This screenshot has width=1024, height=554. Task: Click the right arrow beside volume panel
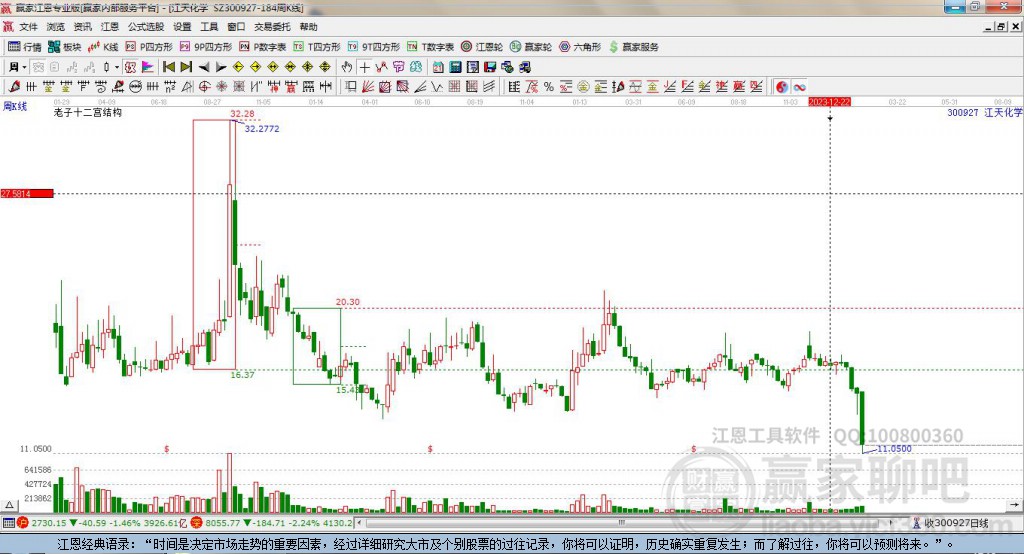pos(1014,505)
